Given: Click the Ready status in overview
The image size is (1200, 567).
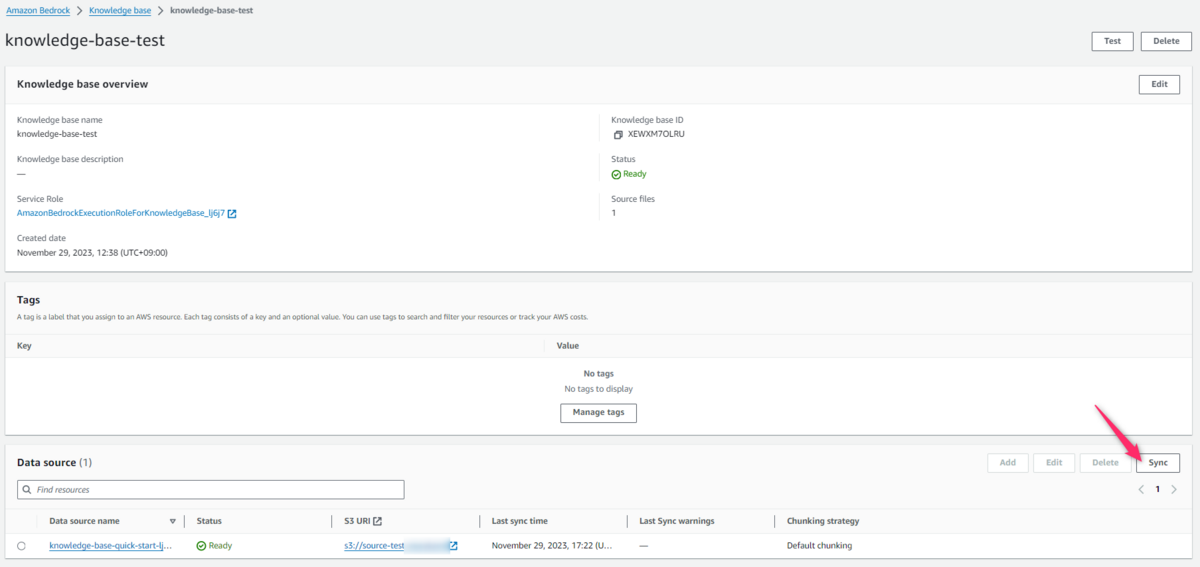Looking at the screenshot, I should pos(629,174).
